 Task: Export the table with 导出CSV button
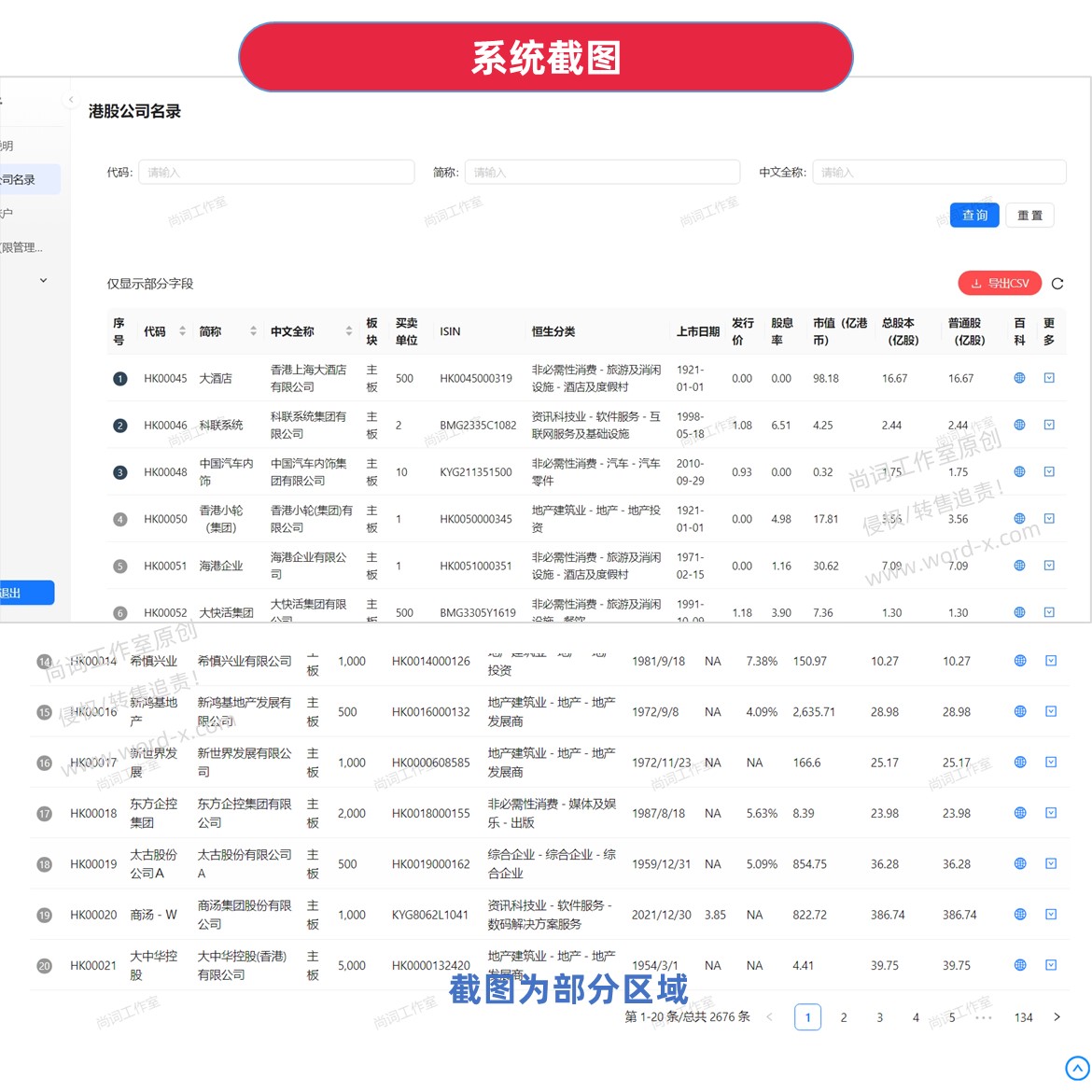(x=1000, y=284)
